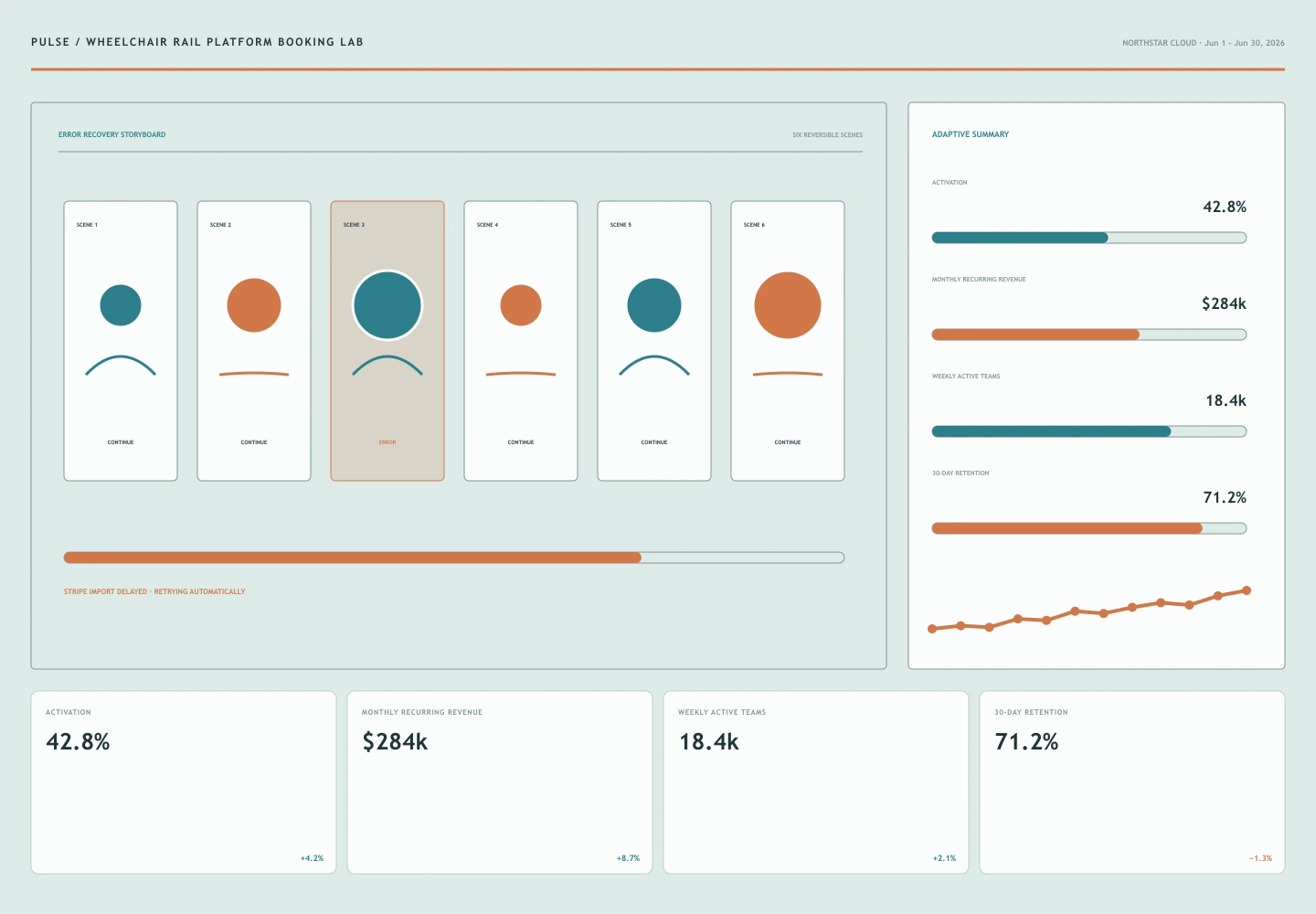
Task: Click the orange circle in Scene 2
Action: [254, 305]
